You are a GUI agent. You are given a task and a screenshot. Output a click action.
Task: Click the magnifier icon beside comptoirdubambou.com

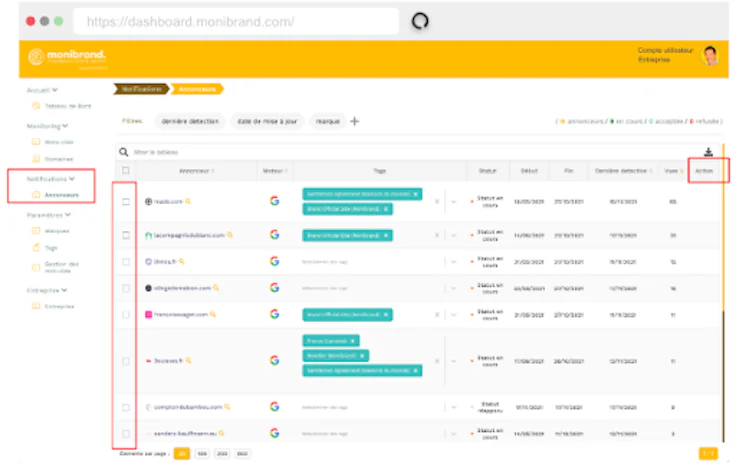[x=227, y=407]
